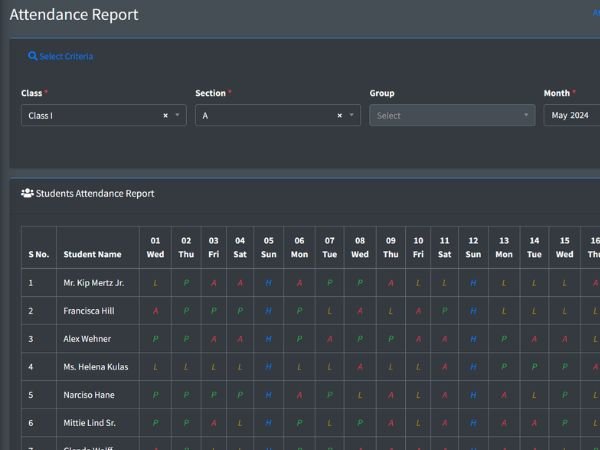This screenshot has height=450, width=600.
Task: Click the 05 Sun column header
Action: [x=269, y=247]
